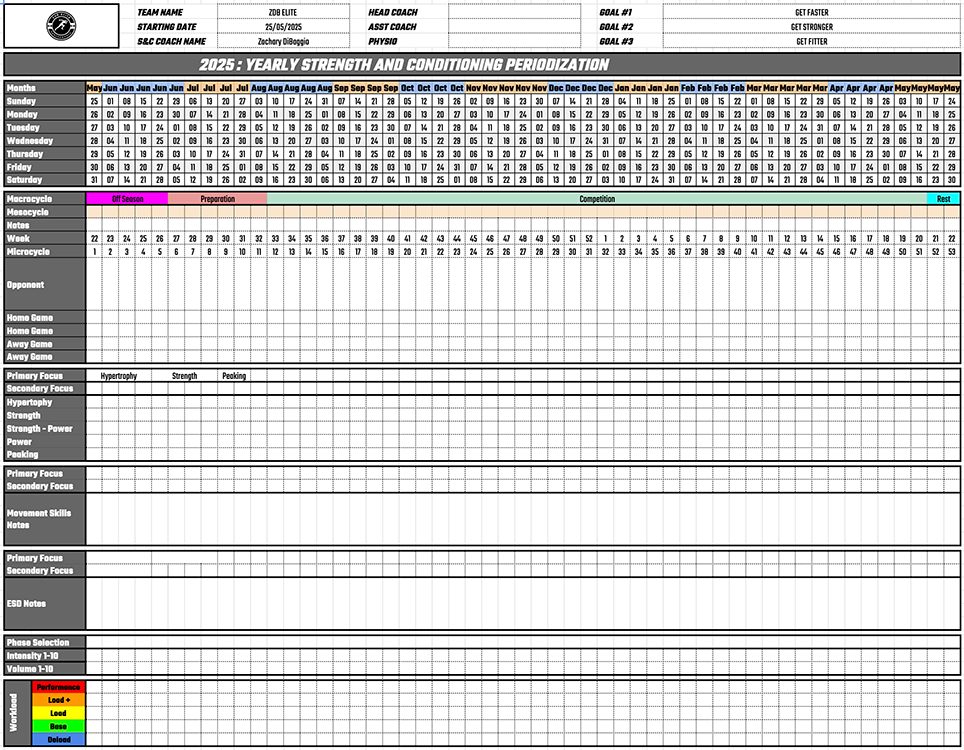Select the cyan Rest macrocycle block
964x750 pixels.
click(x=943, y=199)
